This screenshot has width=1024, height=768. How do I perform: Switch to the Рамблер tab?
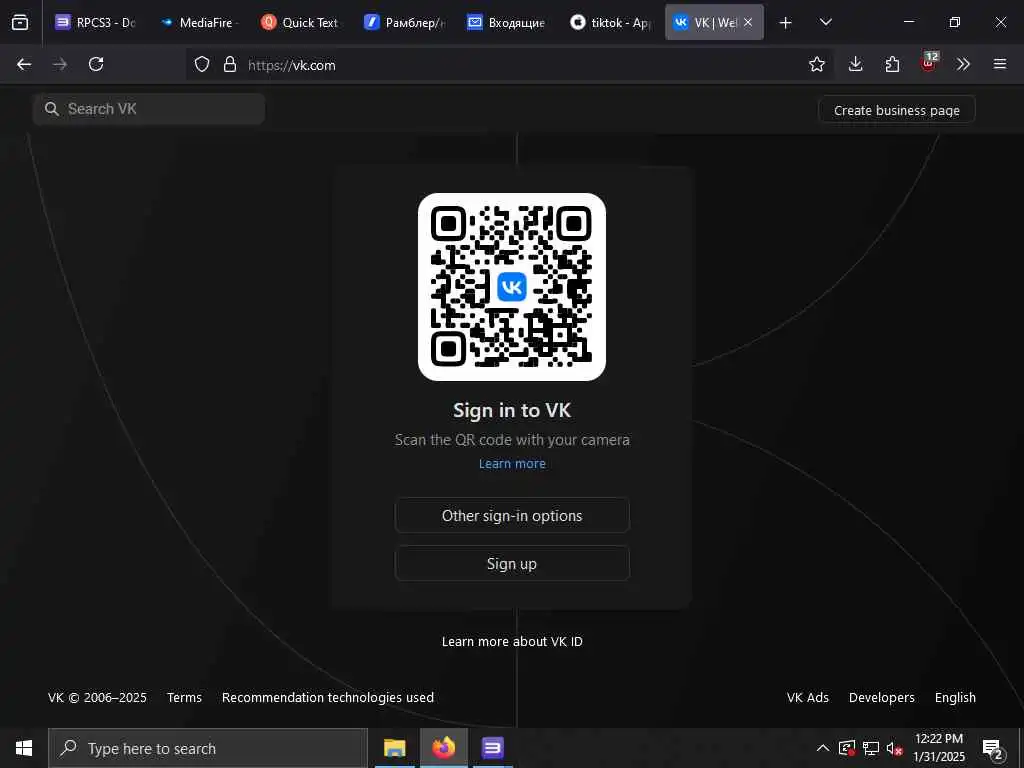404,22
